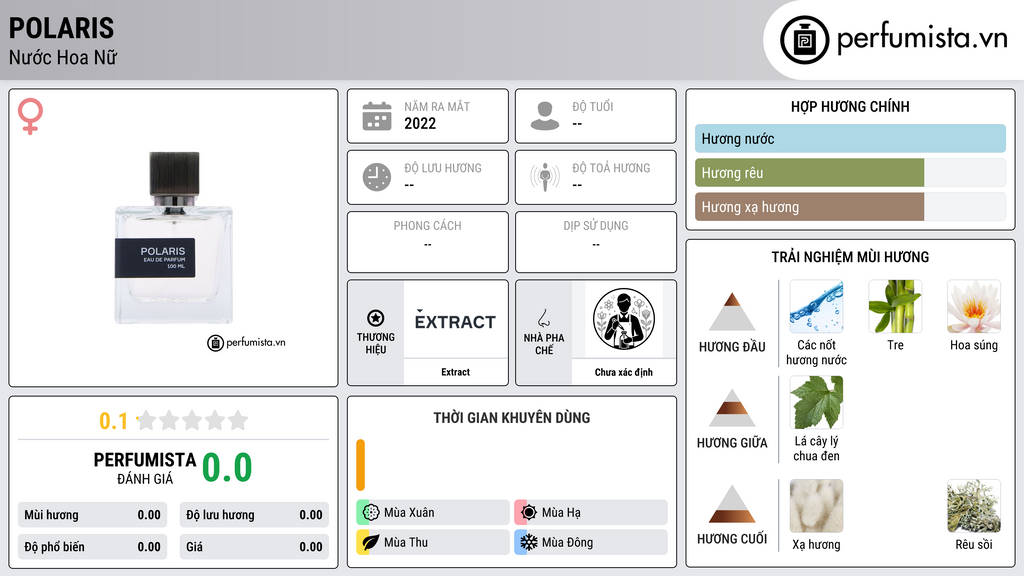The image size is (1024, 576).
Task: Click the Thời Gian Khuyên Dùng heading
Action: [512, 417]
